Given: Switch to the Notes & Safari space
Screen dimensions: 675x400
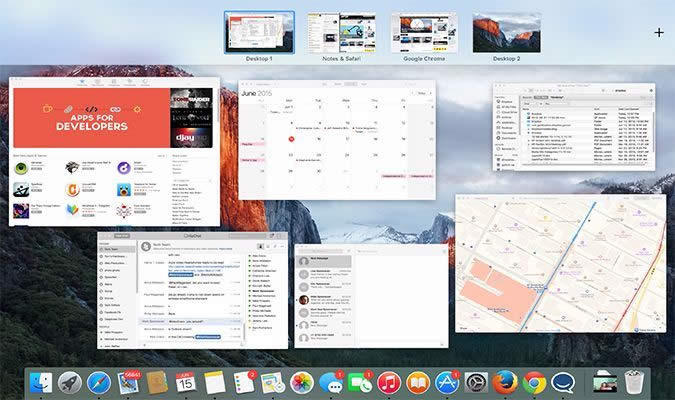Looking at the screenshot, I should (342, 32).
